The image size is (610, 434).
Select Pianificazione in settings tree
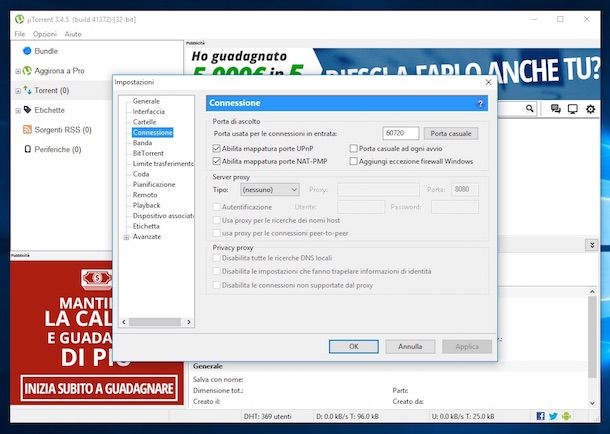[x=154, y=184]
